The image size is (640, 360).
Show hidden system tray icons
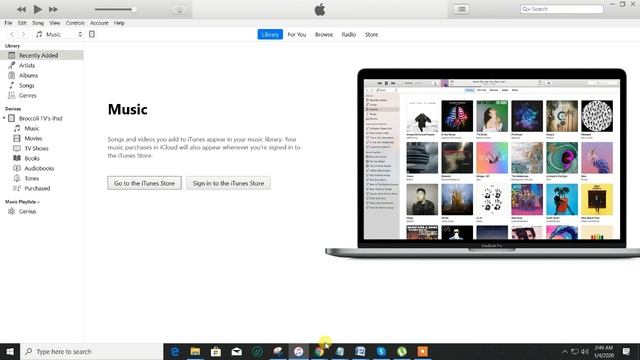564,351
